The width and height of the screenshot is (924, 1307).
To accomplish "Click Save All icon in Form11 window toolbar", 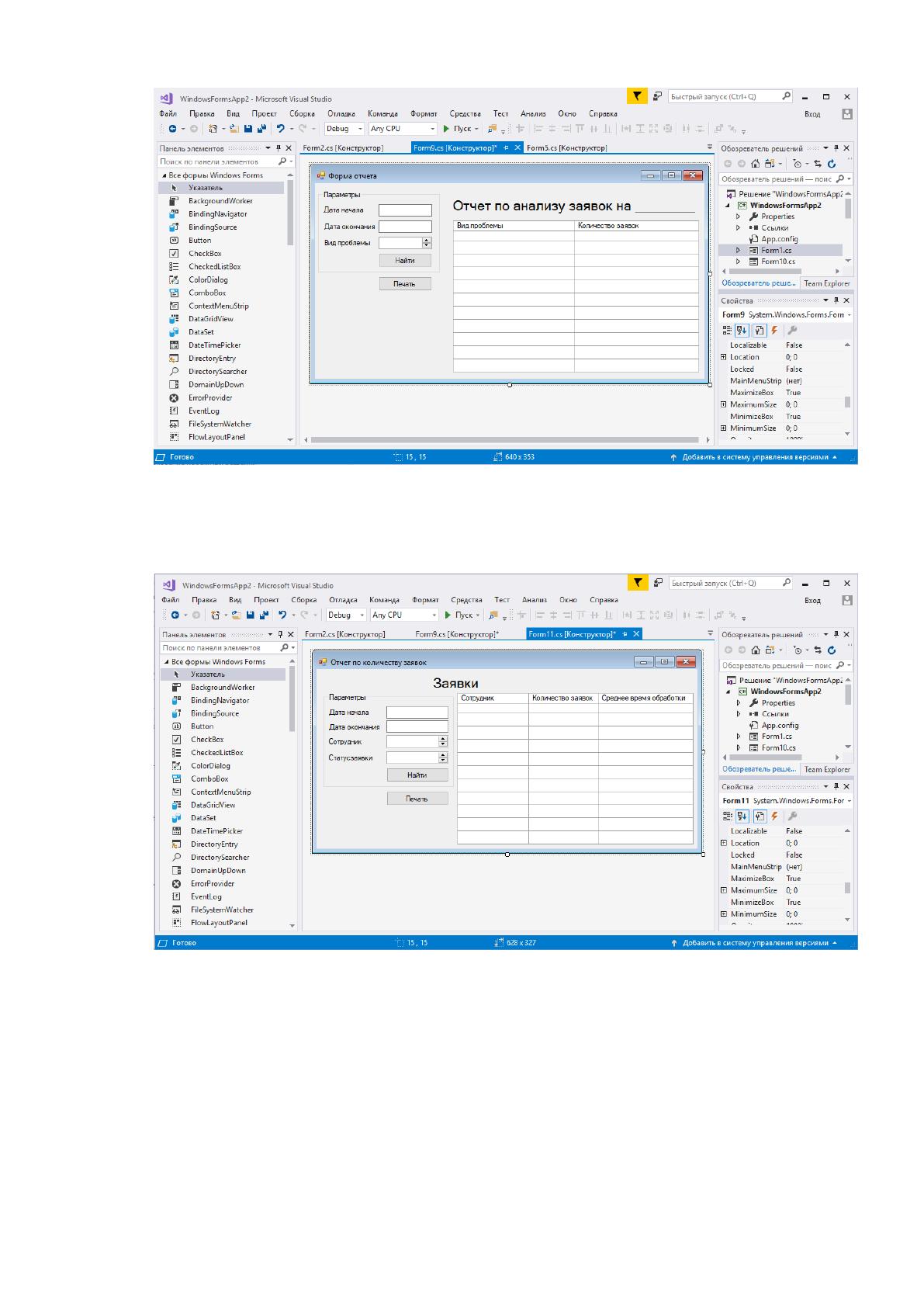I will (264, 615).
